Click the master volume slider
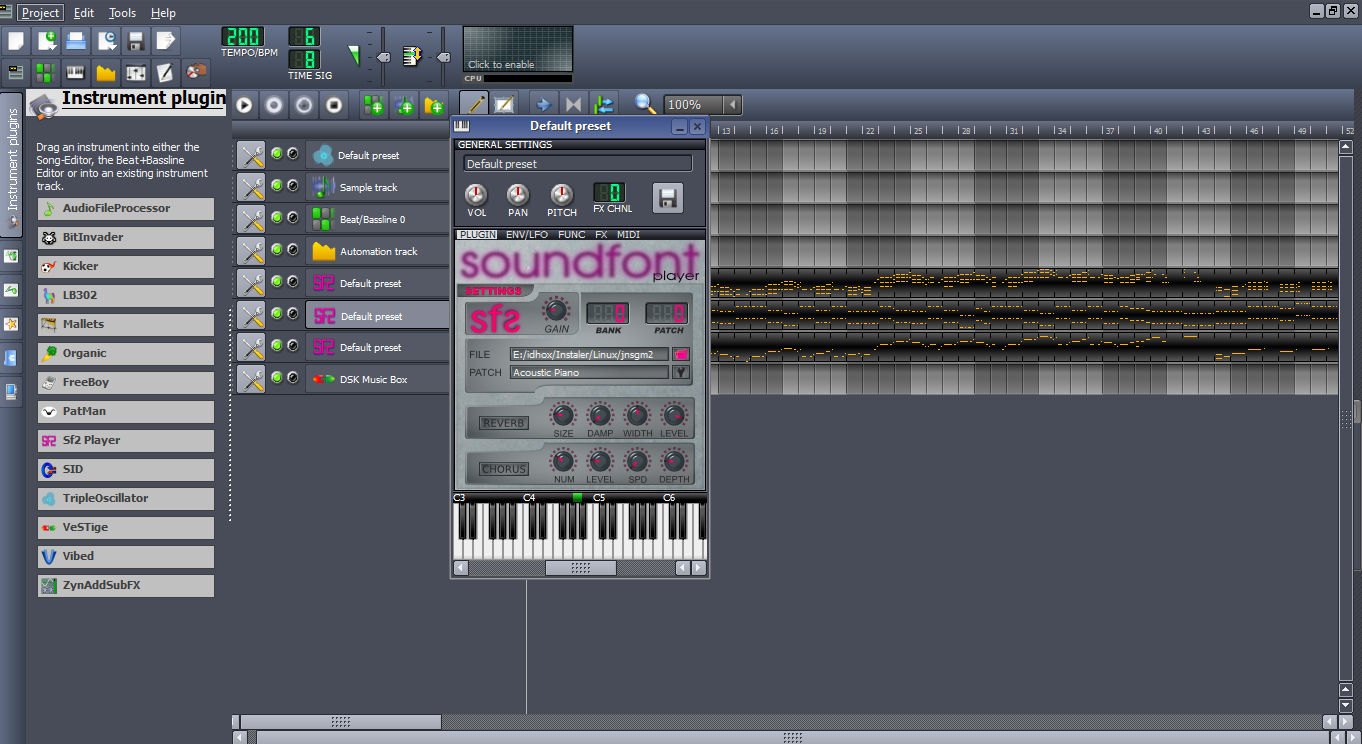This screenshot has width=1362, height=744. (x=382, y=57)
